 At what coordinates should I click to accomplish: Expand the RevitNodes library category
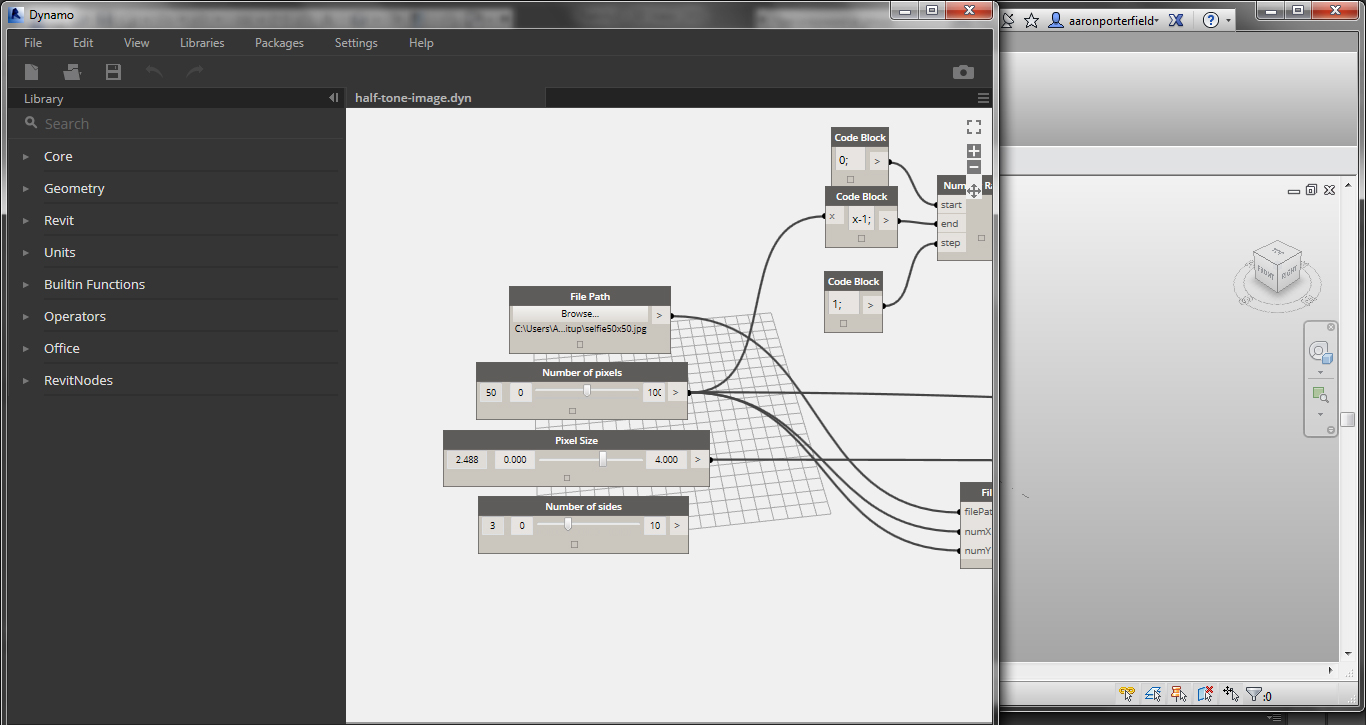coord(26,381)
